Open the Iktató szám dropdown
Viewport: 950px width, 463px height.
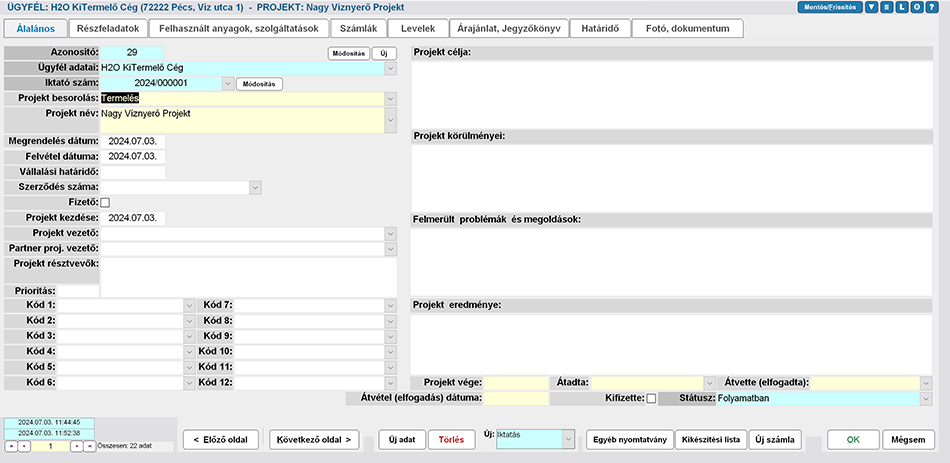click(x=228, y=84)
